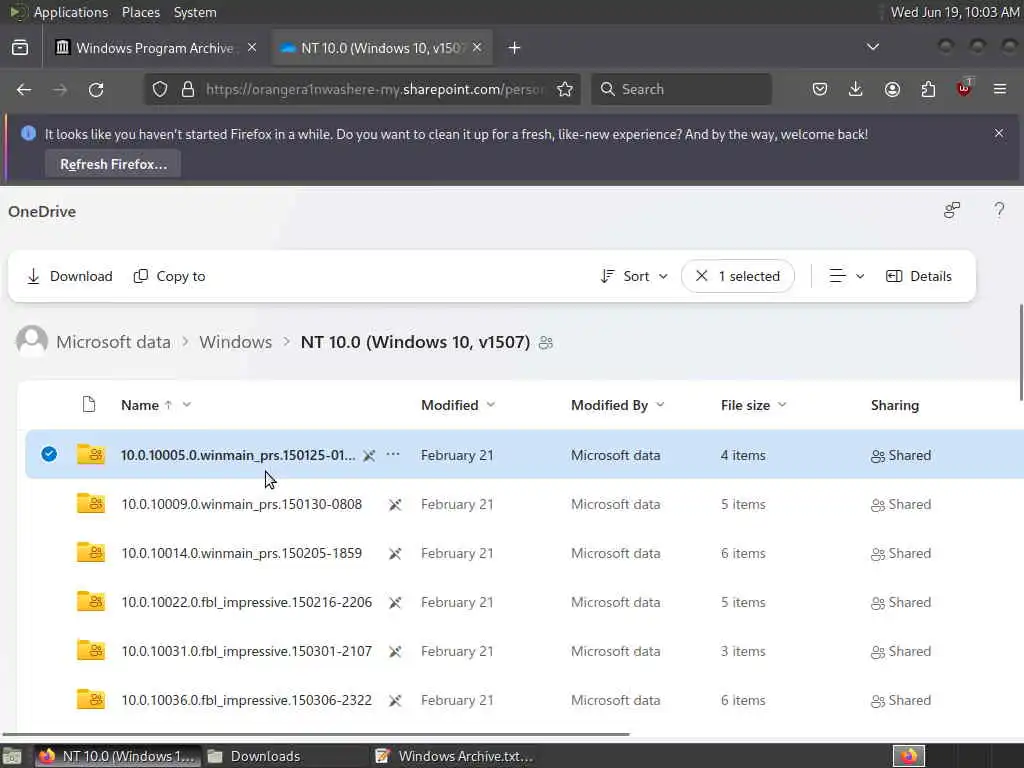Click folder icon of 10.0.10031.0.fbl_impressive
Viewport: 1024px width, 768px height.
91,650
